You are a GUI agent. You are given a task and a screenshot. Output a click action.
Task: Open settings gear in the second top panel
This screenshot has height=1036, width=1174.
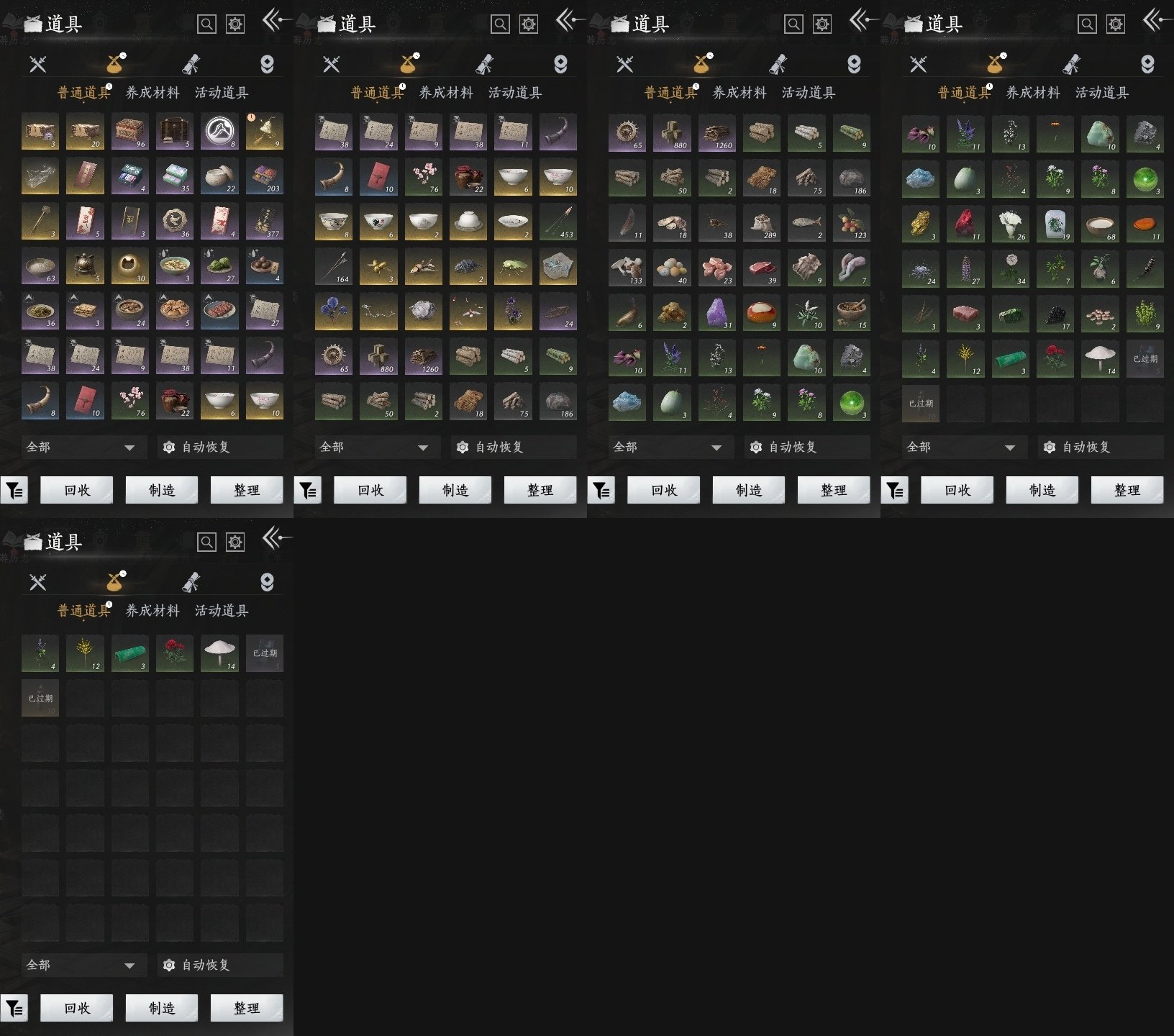(x=529, y=24)
